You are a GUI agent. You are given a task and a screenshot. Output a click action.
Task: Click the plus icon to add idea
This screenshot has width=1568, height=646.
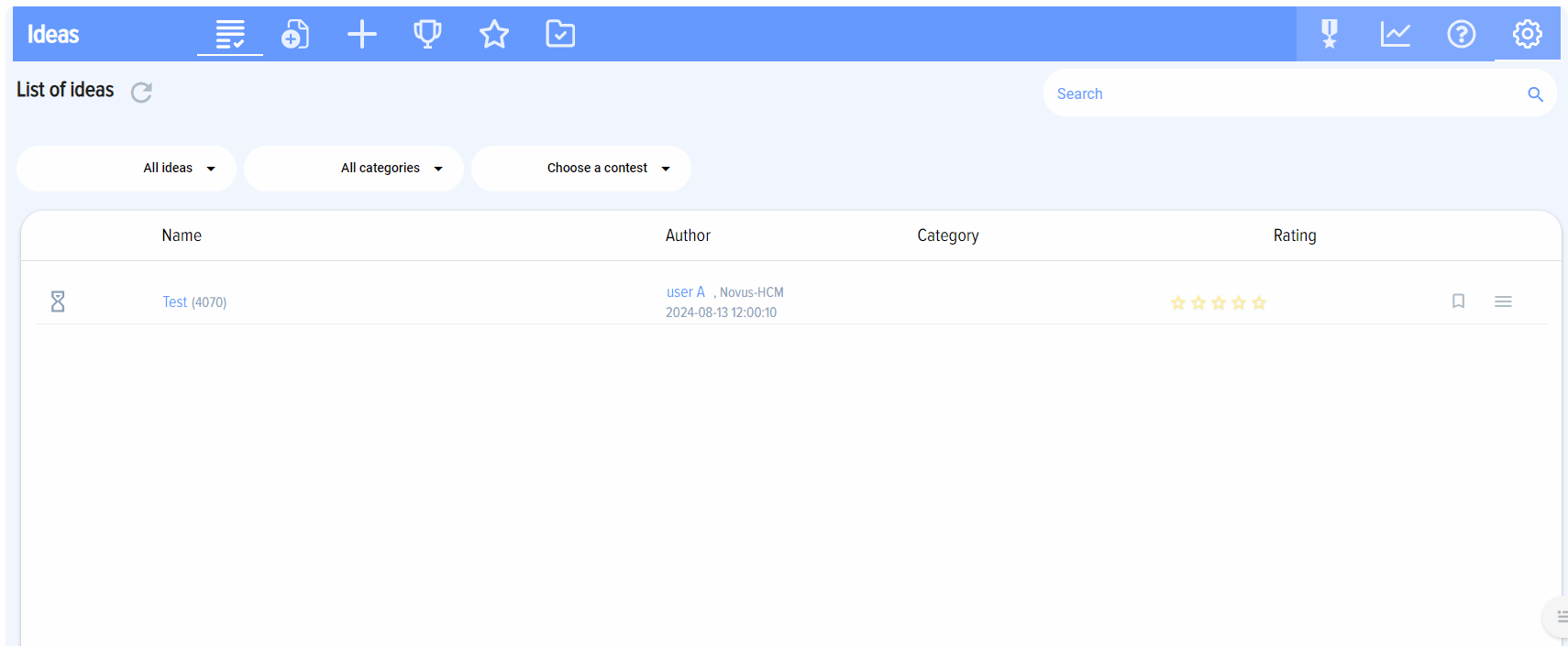click(362, 35)
